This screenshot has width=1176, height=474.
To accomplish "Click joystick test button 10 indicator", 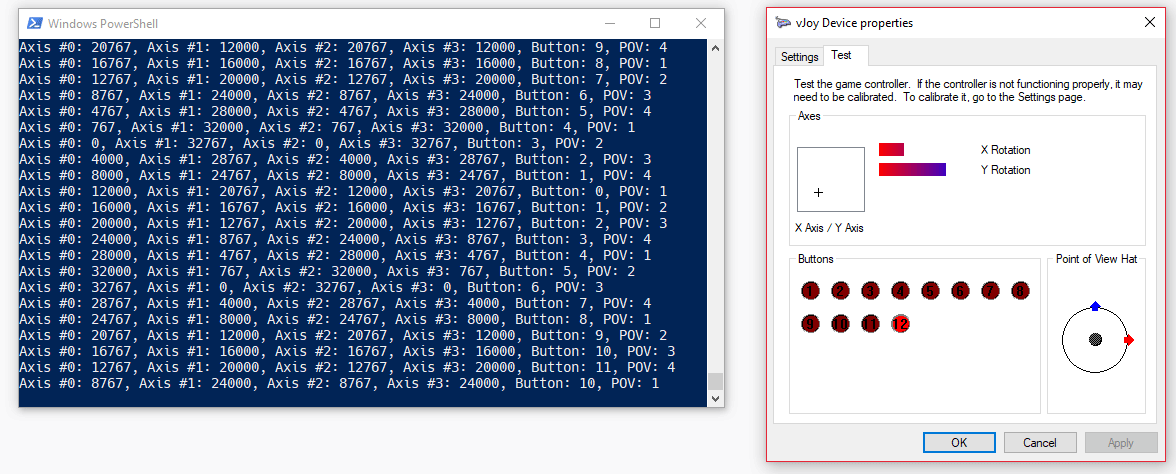I will (x=841, y=324).
